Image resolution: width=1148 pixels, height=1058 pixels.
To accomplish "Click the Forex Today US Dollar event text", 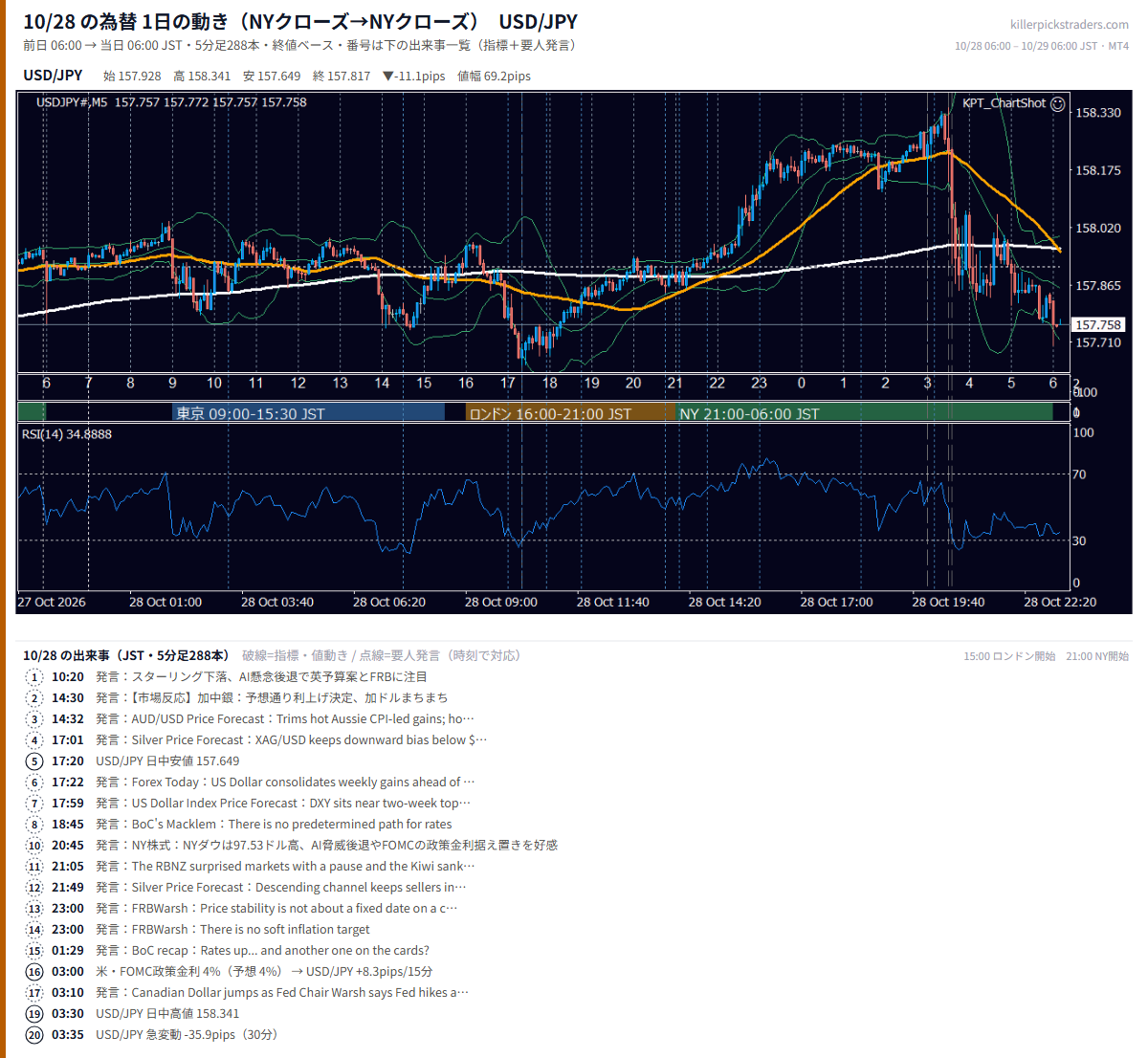I will pos(285,782).
